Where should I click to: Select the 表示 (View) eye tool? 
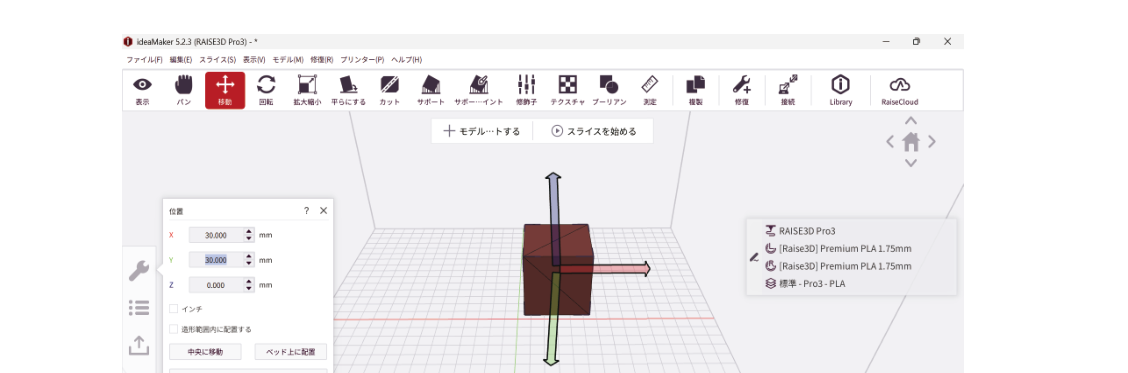pyautogui.click(x=142, y=91)
